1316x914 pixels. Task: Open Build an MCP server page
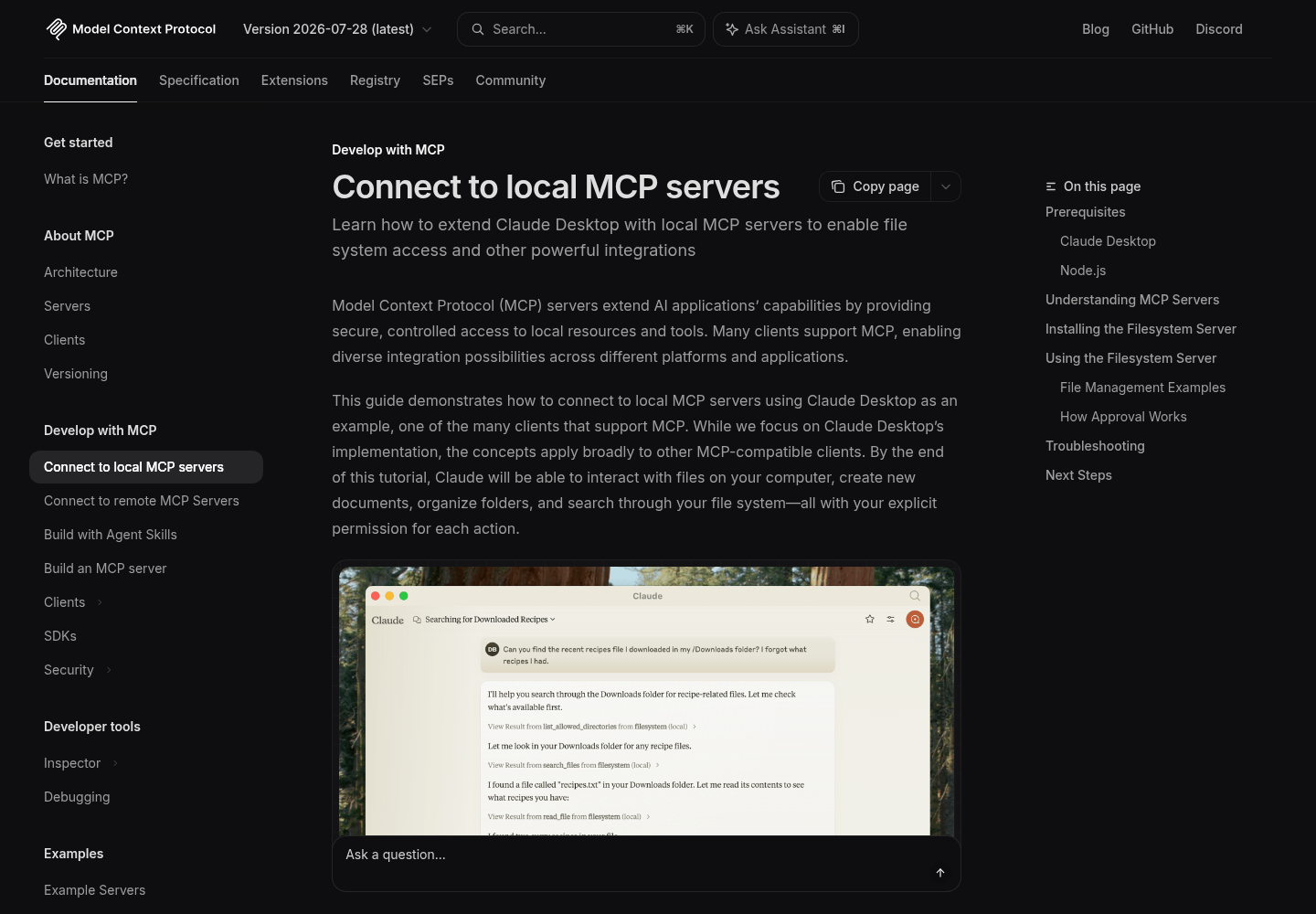pos(105,569)
